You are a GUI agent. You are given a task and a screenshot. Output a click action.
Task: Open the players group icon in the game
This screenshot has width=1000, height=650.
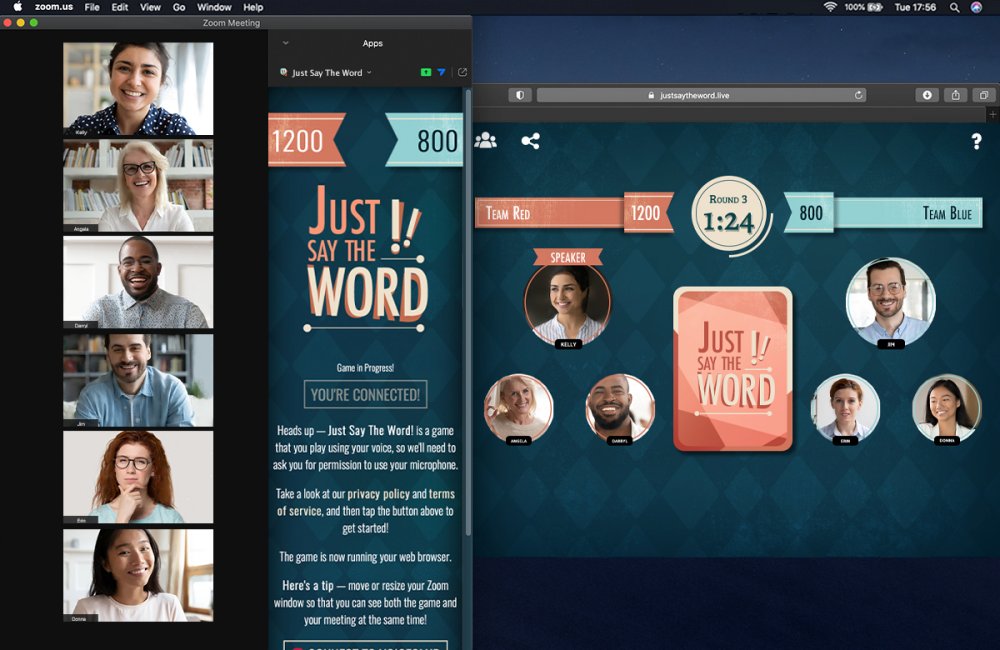(x=485, y=141)
